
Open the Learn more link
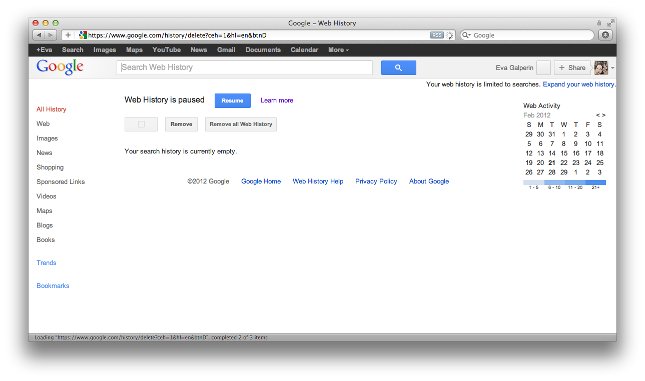tap(276, 100)
